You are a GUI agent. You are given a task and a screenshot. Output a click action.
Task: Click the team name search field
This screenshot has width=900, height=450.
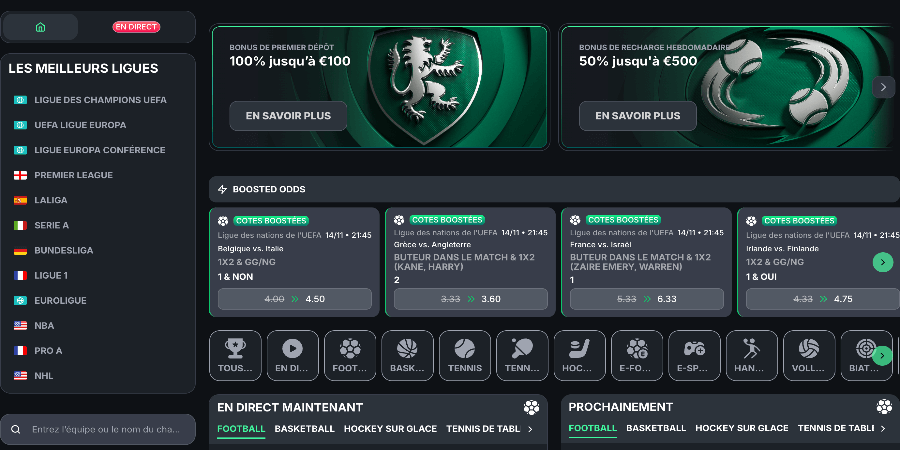click(x=98, y=429)
